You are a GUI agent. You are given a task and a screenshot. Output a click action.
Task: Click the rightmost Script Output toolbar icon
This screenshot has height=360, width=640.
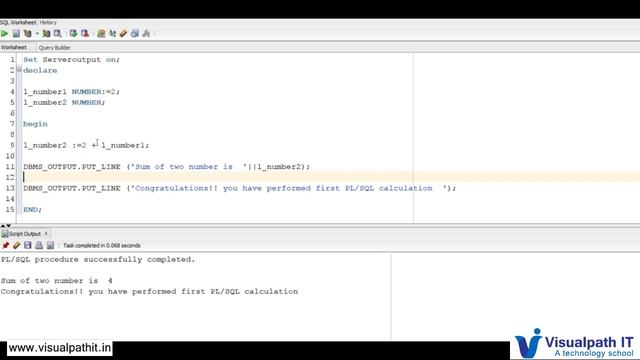(50, 245)
